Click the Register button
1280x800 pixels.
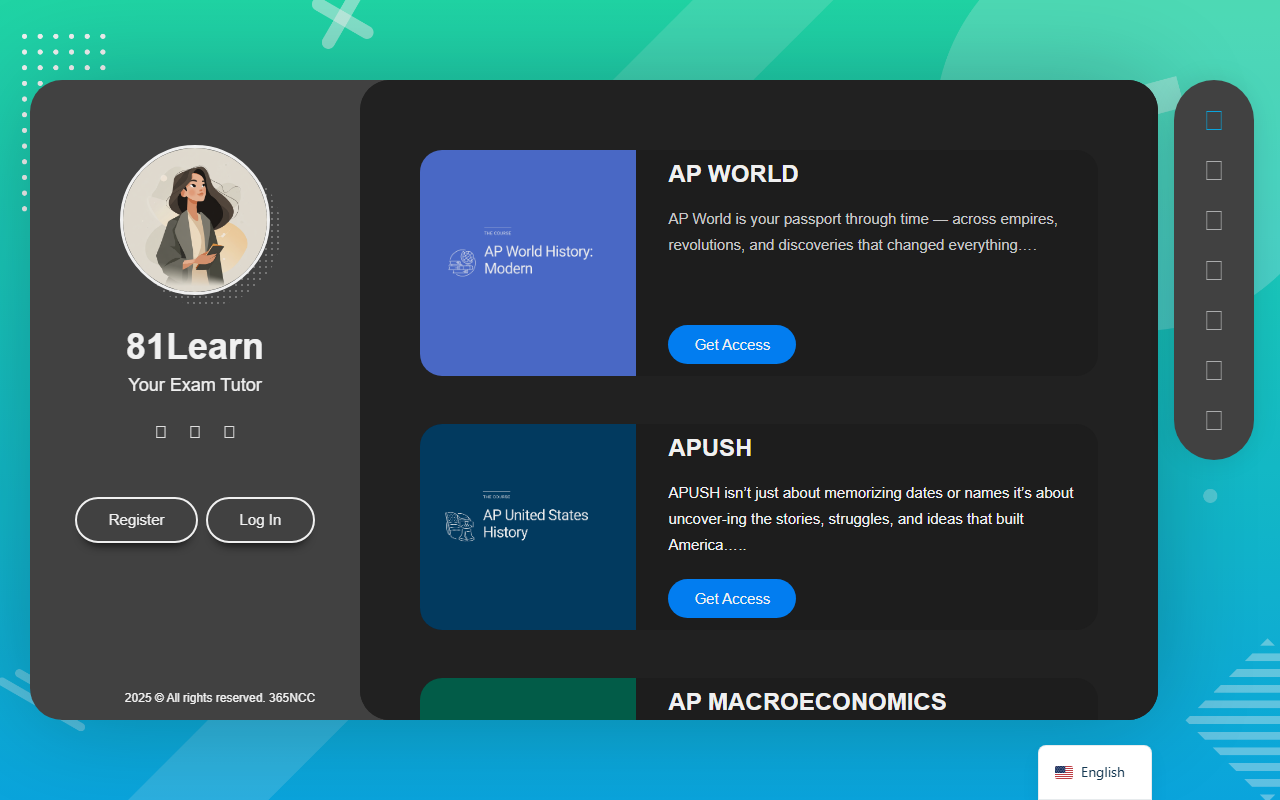(x=137, y=520)
